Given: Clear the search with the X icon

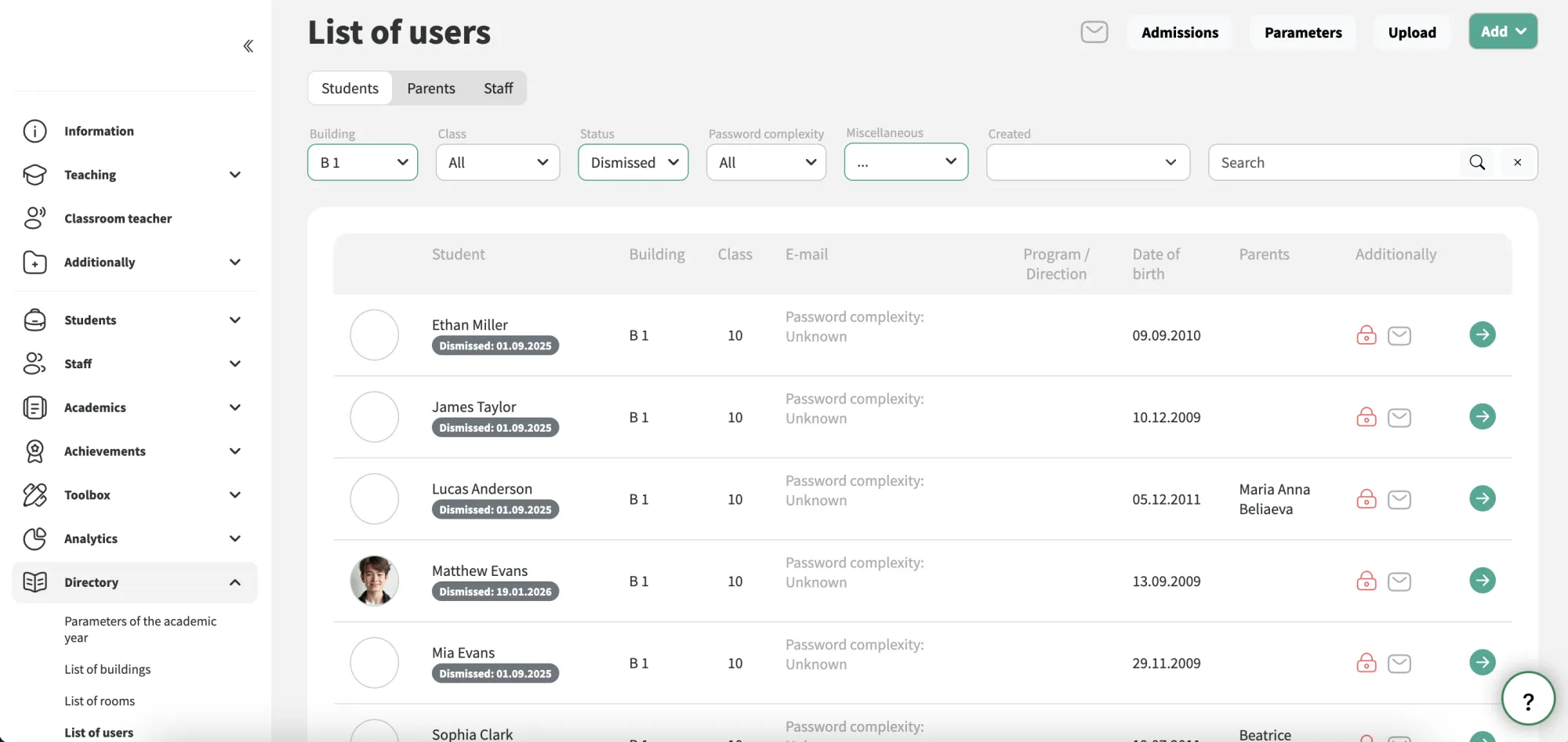Looking at the screenshot, I should [x=1518, y=162].
